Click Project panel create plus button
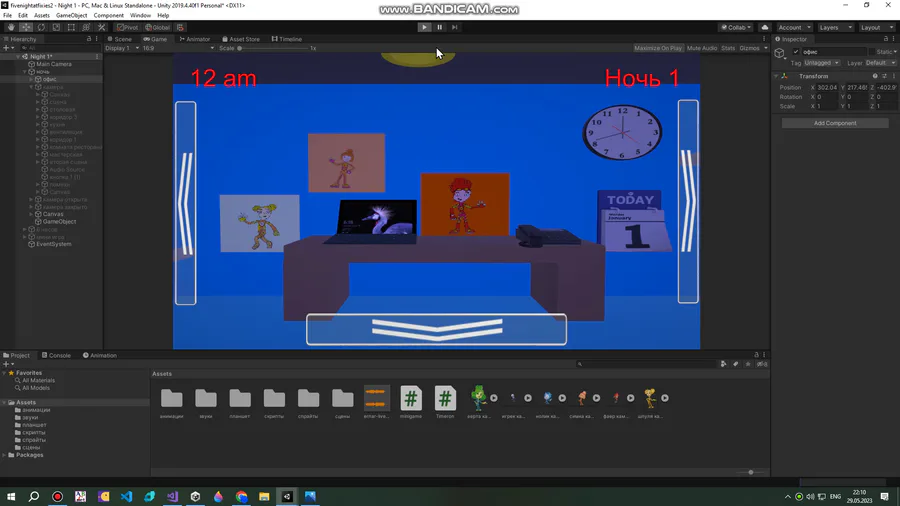The width and height of the screenshot is (900, 506). click(7, 364)
